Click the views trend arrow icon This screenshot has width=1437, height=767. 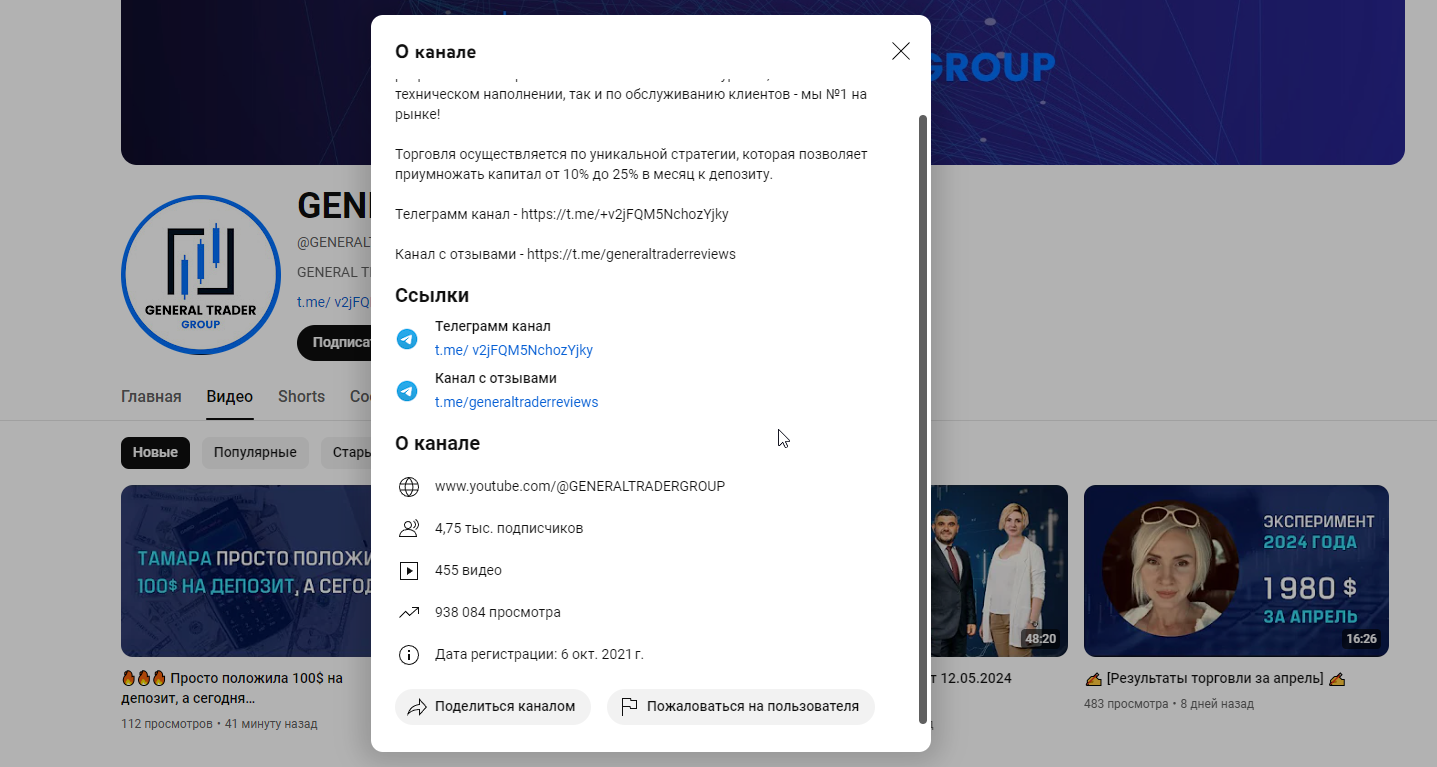coord(408,613)
